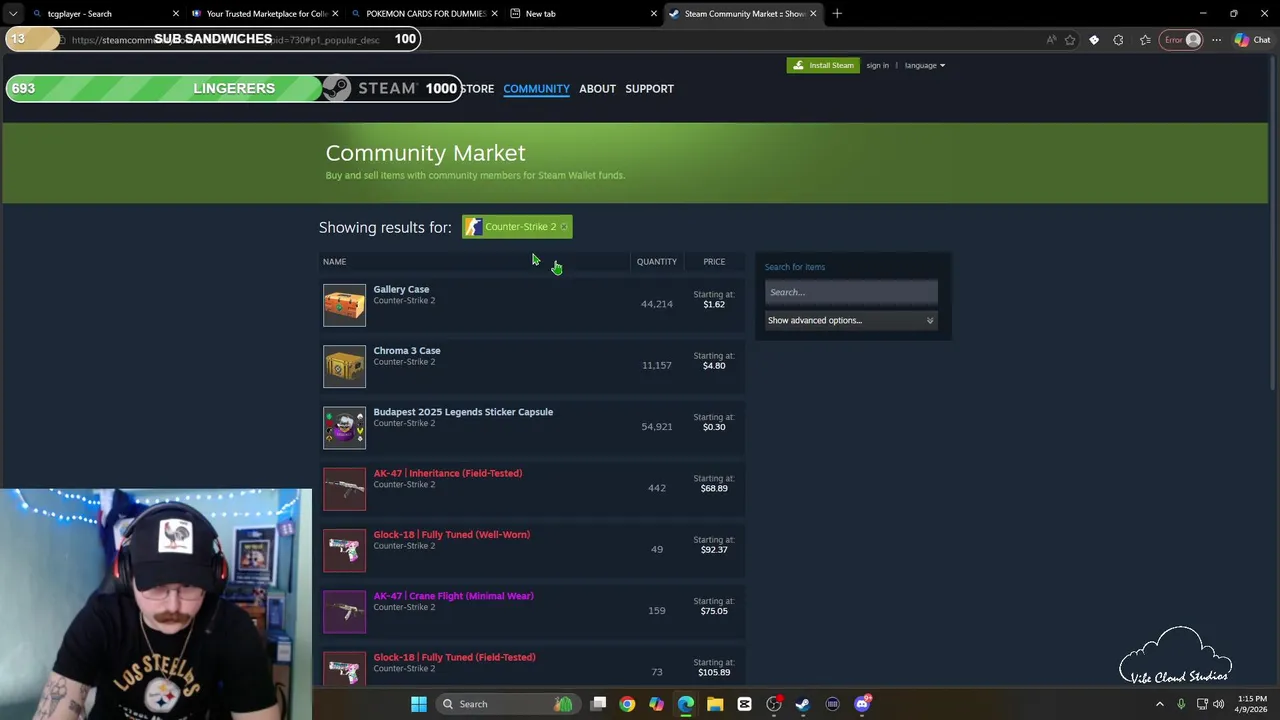This screenshot has width=1280, height=720.
Task: Open the STORE menu
Action: (x=477, y=89)
